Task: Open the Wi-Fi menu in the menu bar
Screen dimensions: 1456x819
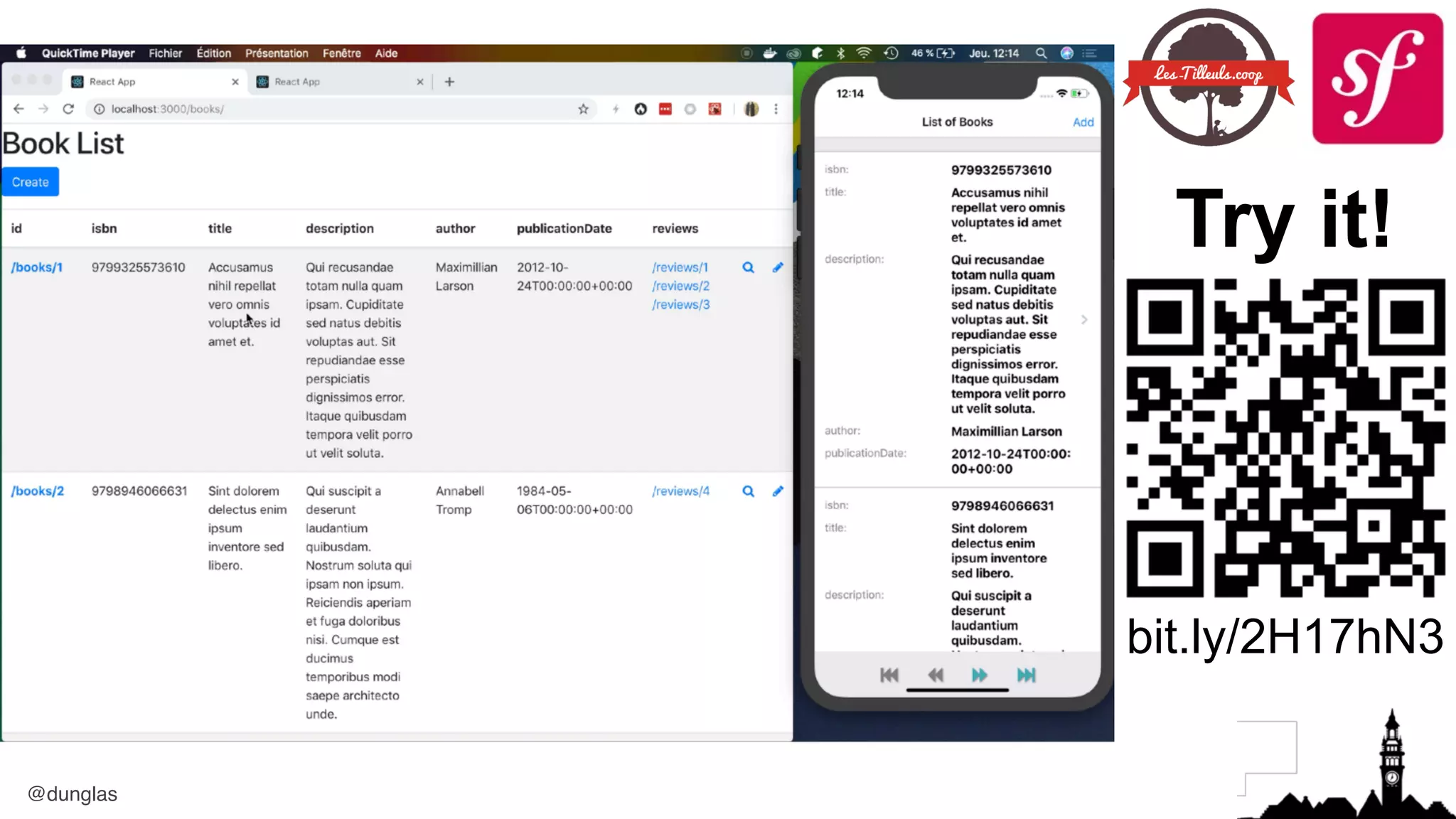Action: tap(864, 53)
